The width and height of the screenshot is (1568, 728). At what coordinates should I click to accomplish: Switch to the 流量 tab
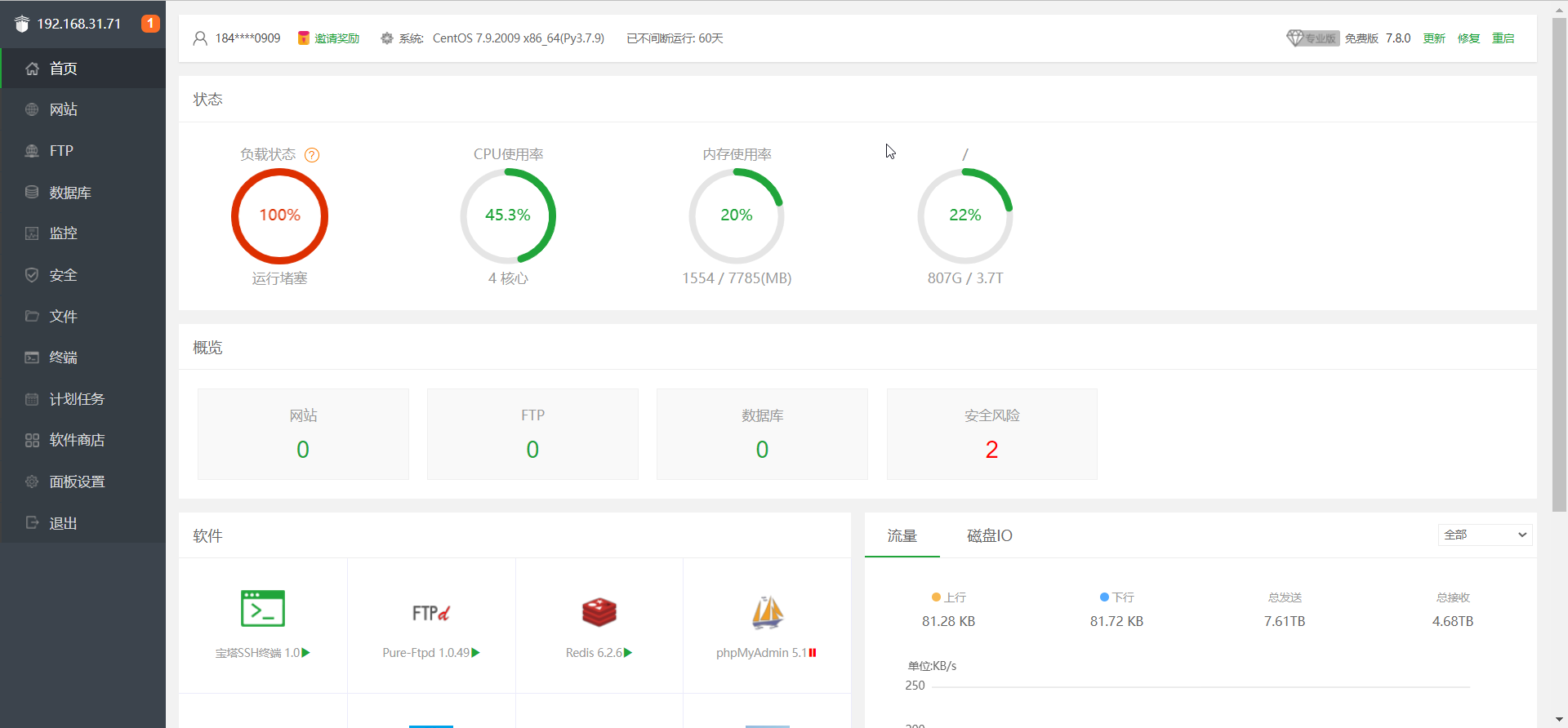(x=902, y=536)
